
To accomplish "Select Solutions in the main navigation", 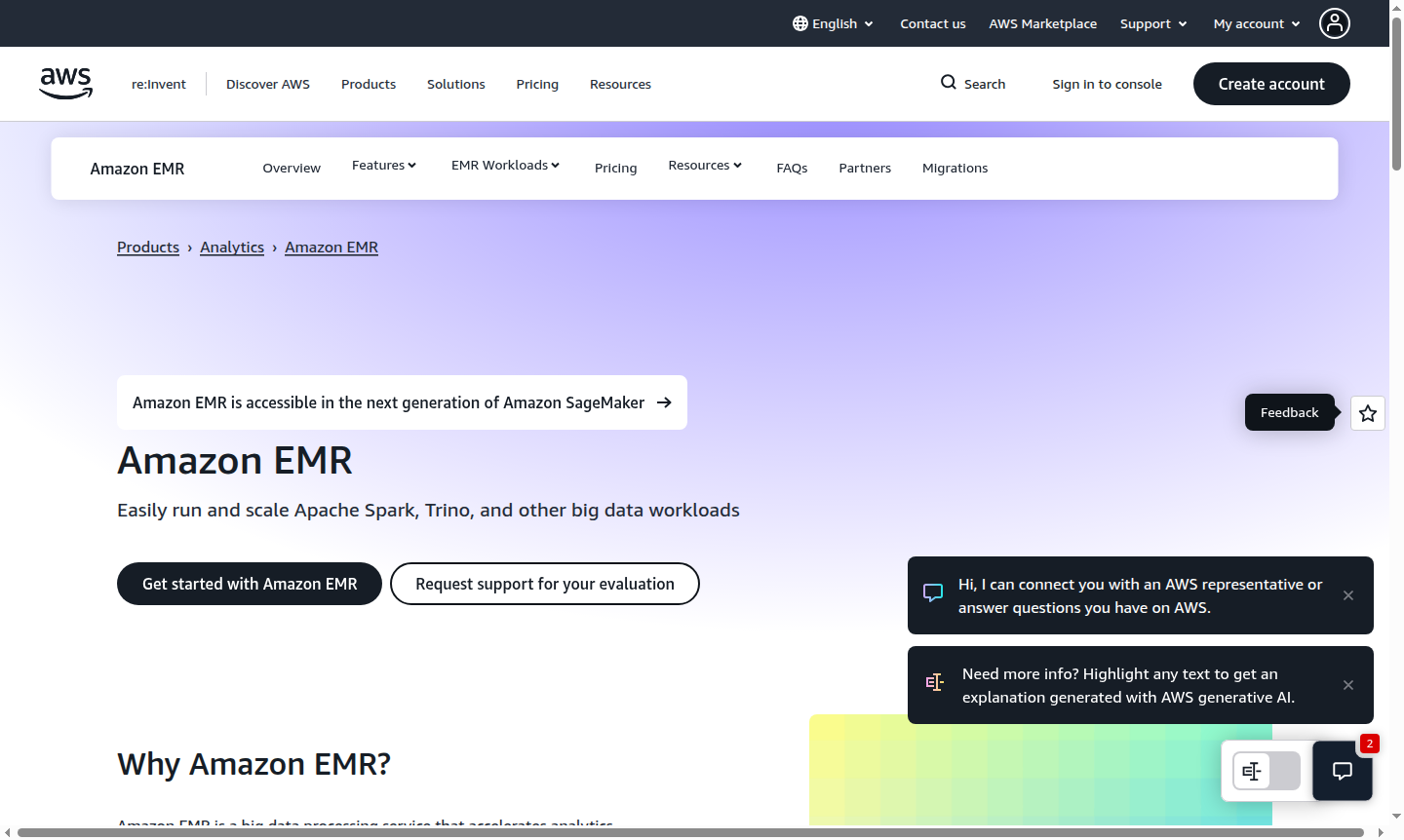I will click(x=455, y=84).
